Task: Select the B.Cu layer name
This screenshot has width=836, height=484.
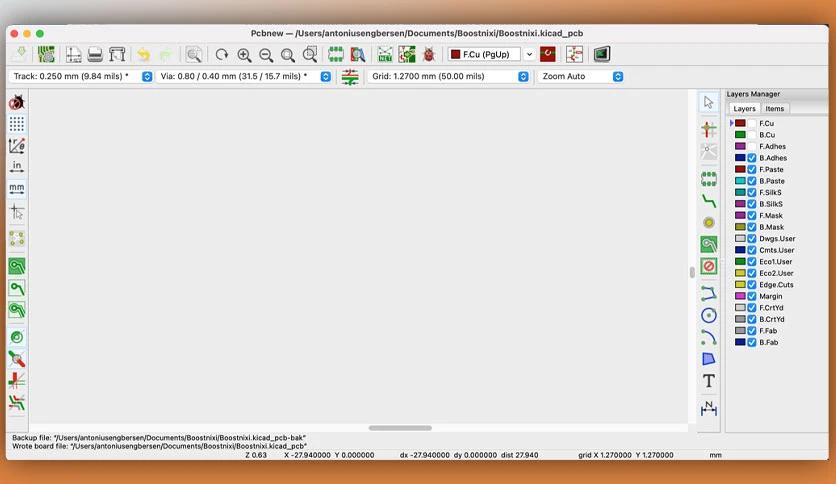Action: point(767,135)
